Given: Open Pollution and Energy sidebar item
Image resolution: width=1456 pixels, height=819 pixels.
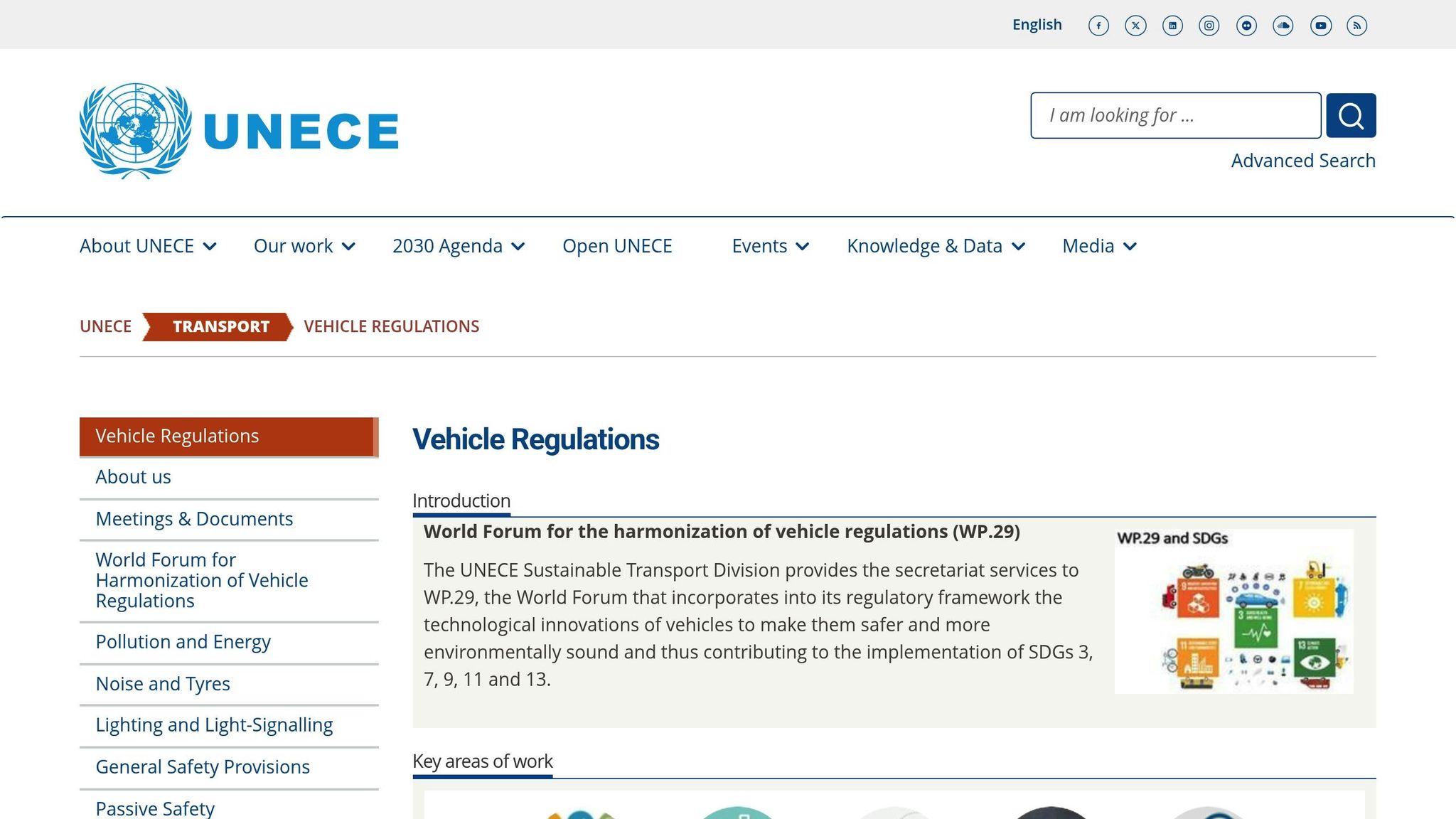Looking at the screenshot, I should [x=229, y=642].
